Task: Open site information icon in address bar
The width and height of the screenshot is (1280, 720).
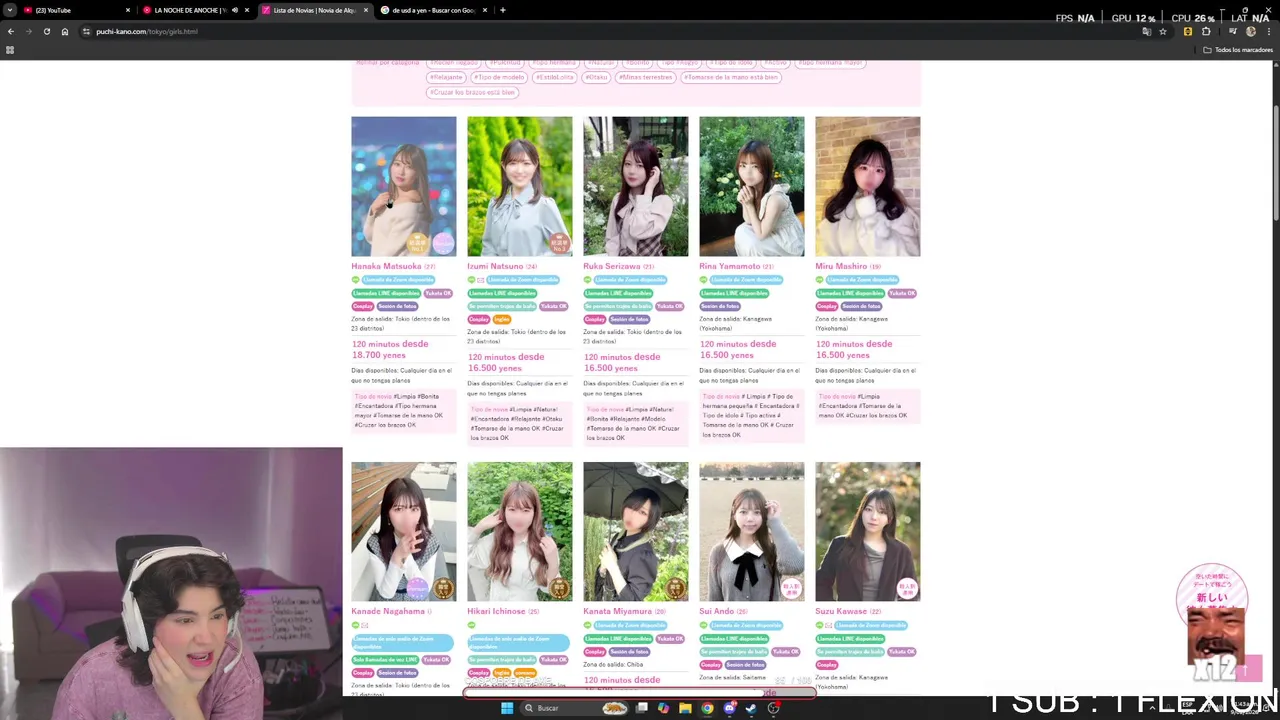Action: [x=87, y=31]
